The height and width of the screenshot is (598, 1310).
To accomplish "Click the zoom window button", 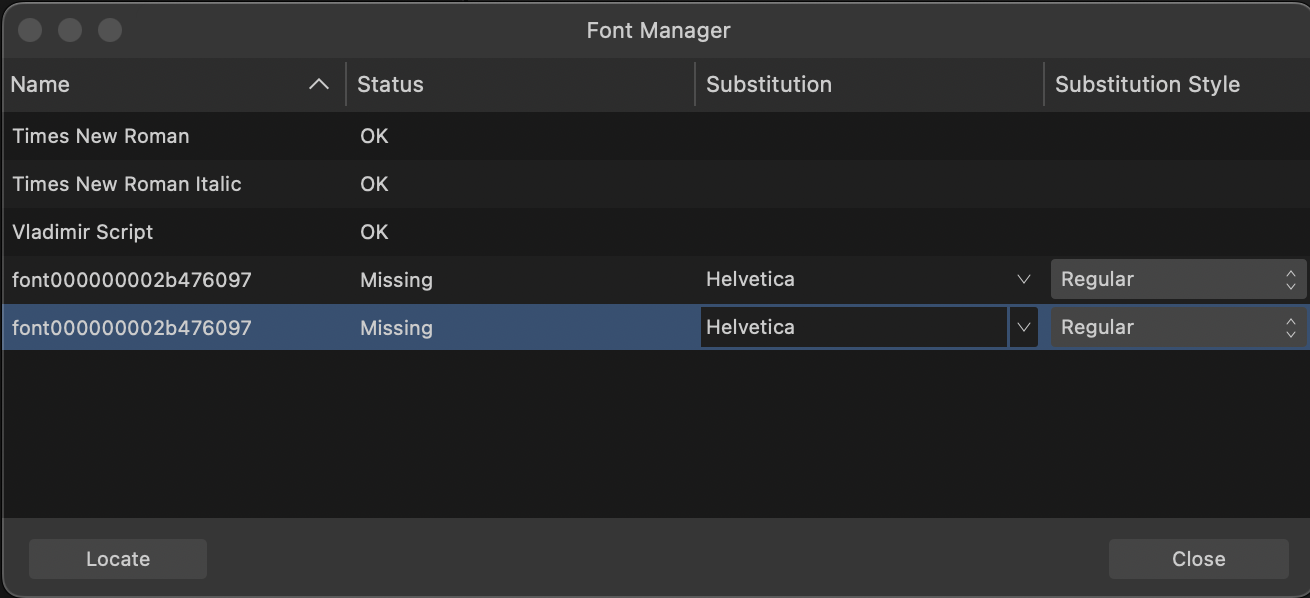I will click(x=110, y=30).
